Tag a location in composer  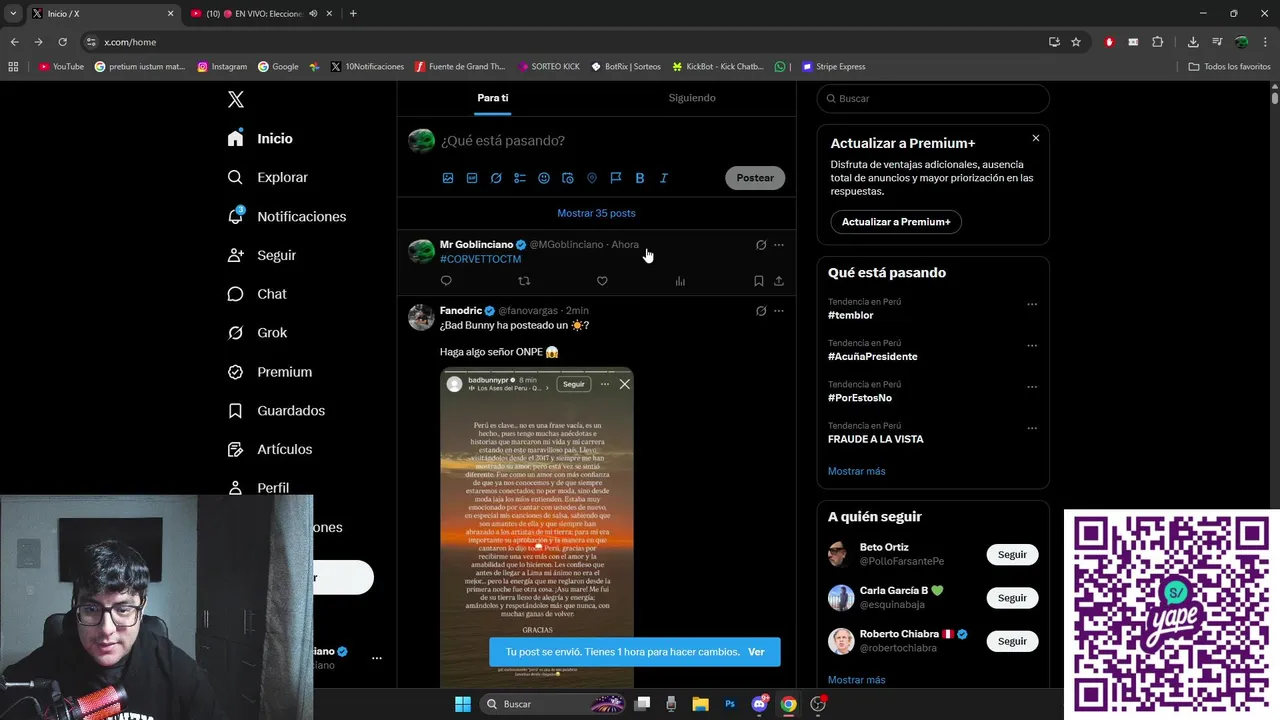(592, 178)
